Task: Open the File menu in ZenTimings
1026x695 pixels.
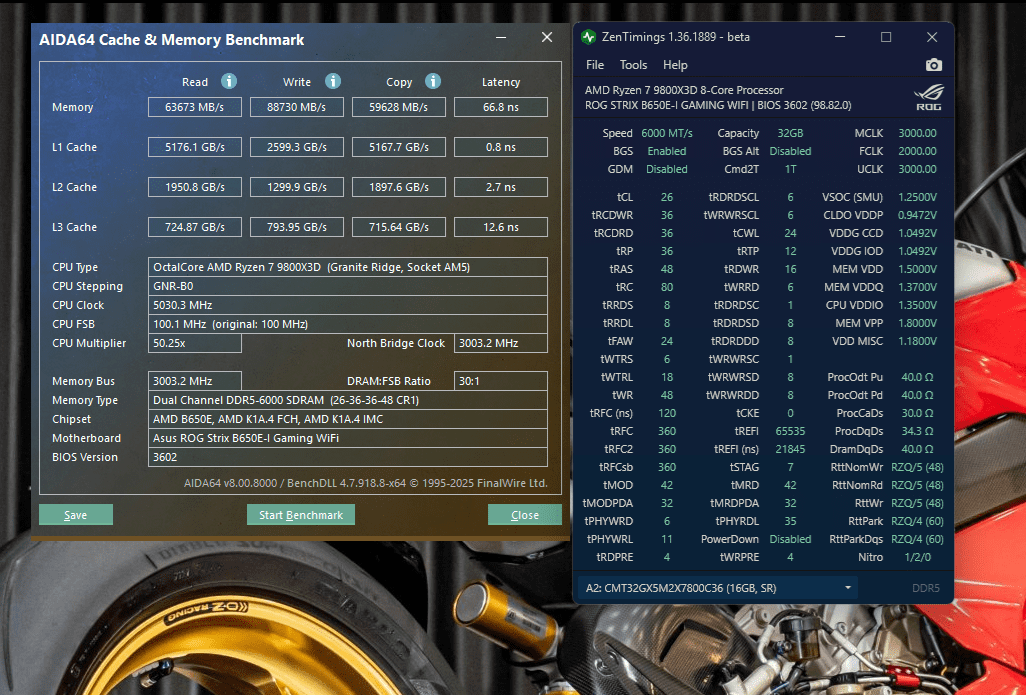Action: pyautogui.click(x=595, y=65)
